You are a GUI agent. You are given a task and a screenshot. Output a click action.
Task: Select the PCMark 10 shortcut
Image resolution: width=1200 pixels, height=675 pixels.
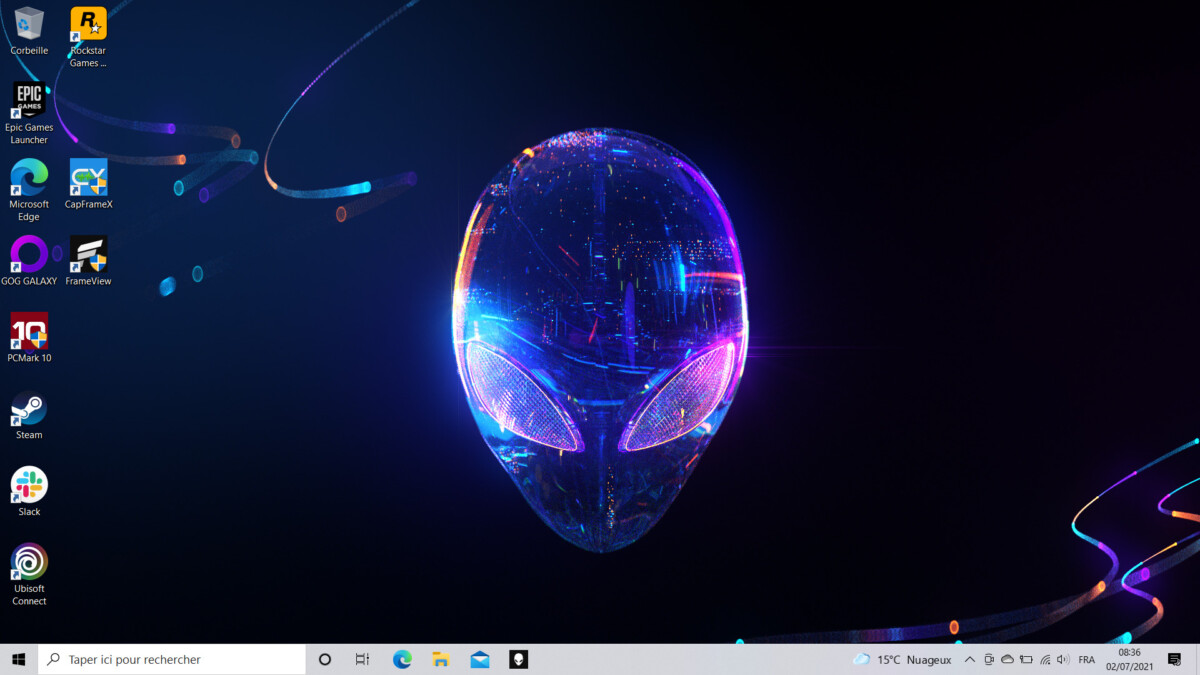pyautogui.click(x=29, y=332)
